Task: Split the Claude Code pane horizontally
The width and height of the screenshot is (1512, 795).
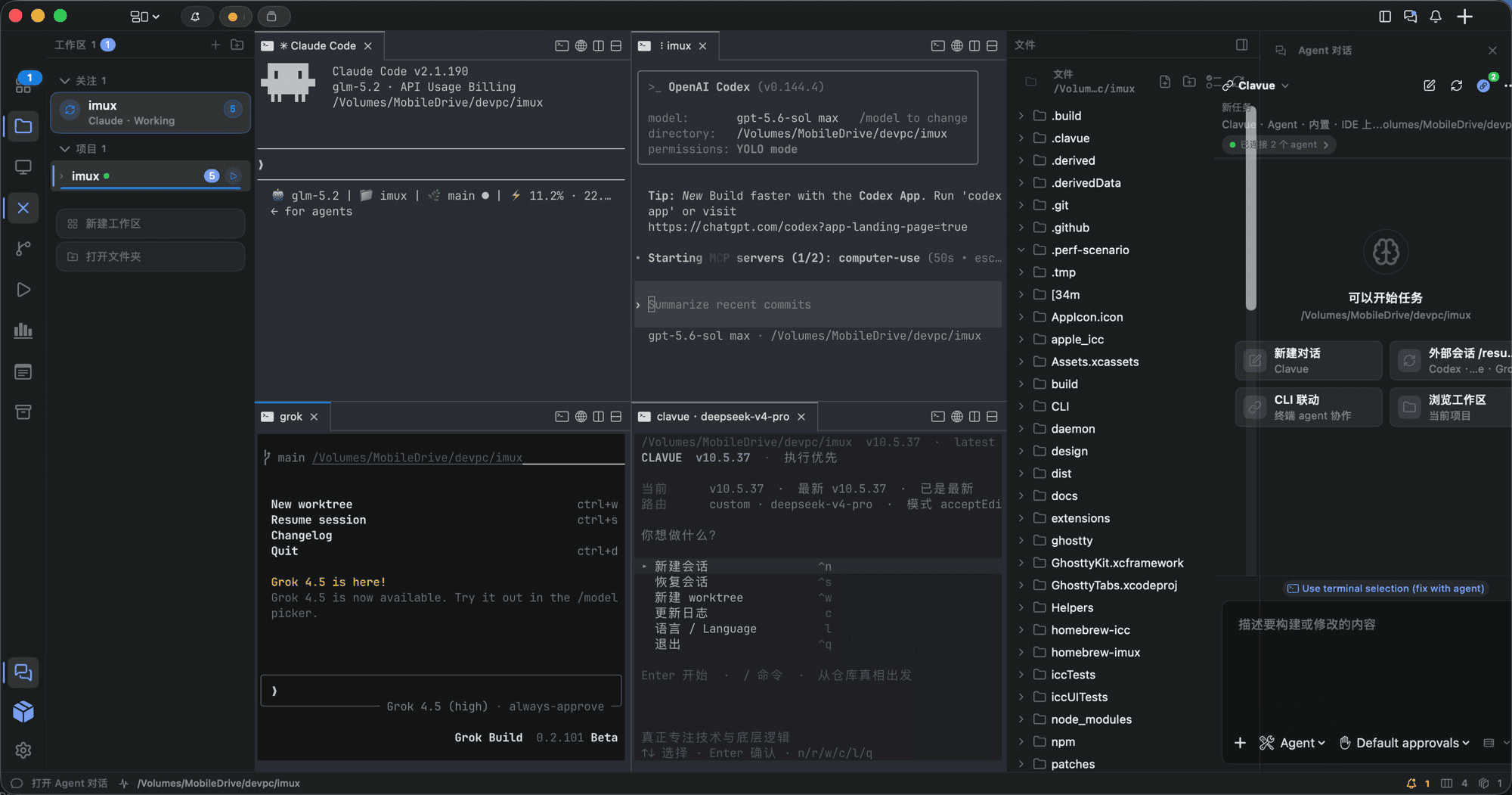Action: tap(616, 46)
